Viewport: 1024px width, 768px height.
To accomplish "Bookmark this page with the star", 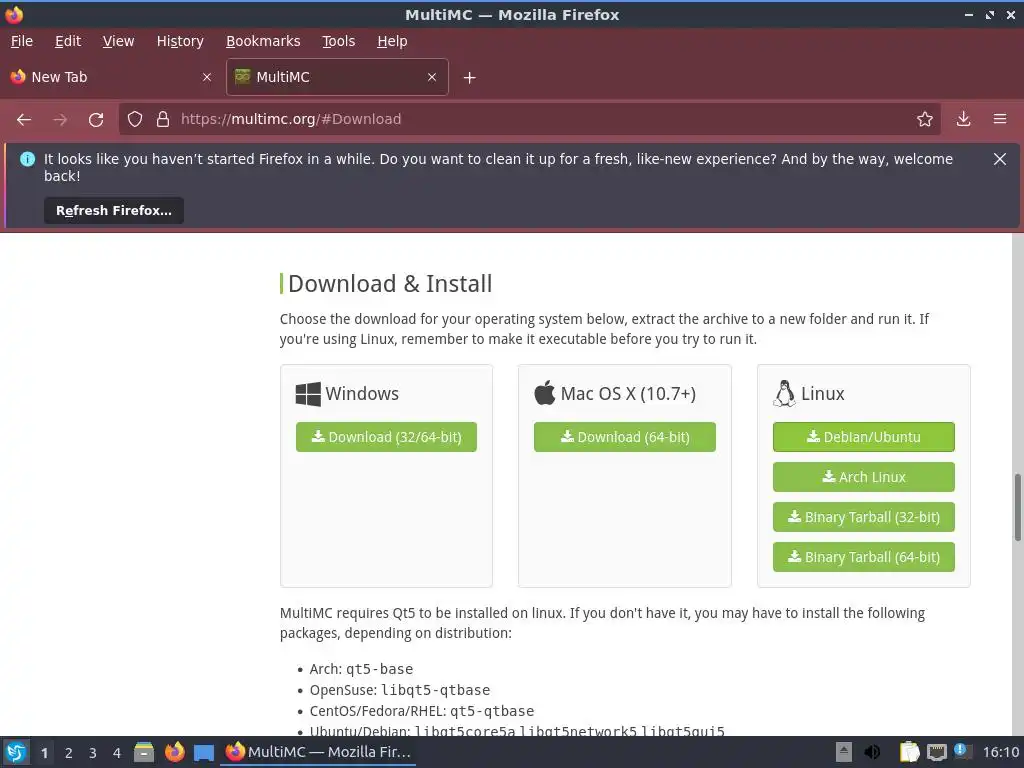I will (924, 119).
